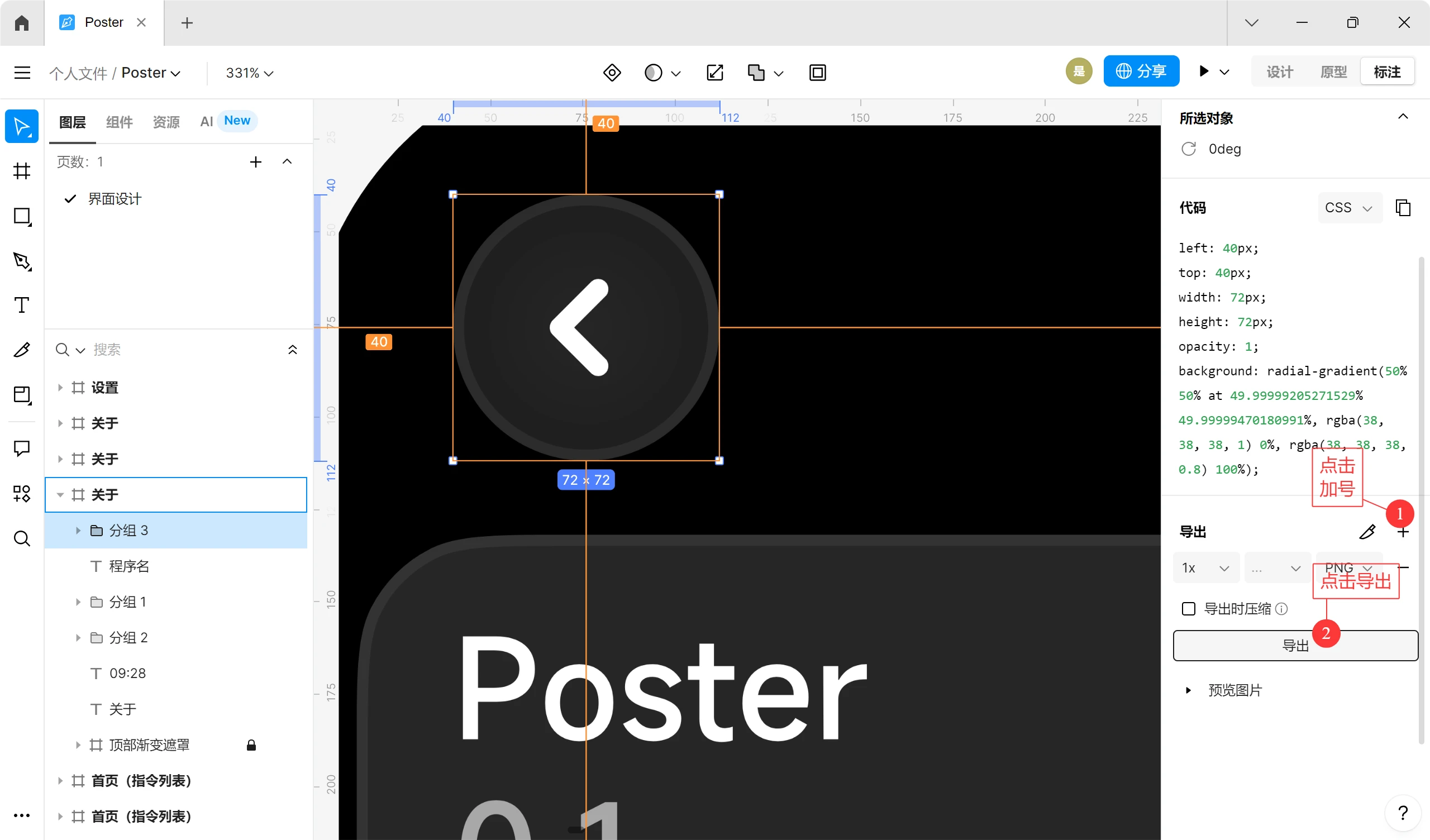The image size is (1430, 840).
Task: Click the 导出 export button
Action: (1295, 645)
